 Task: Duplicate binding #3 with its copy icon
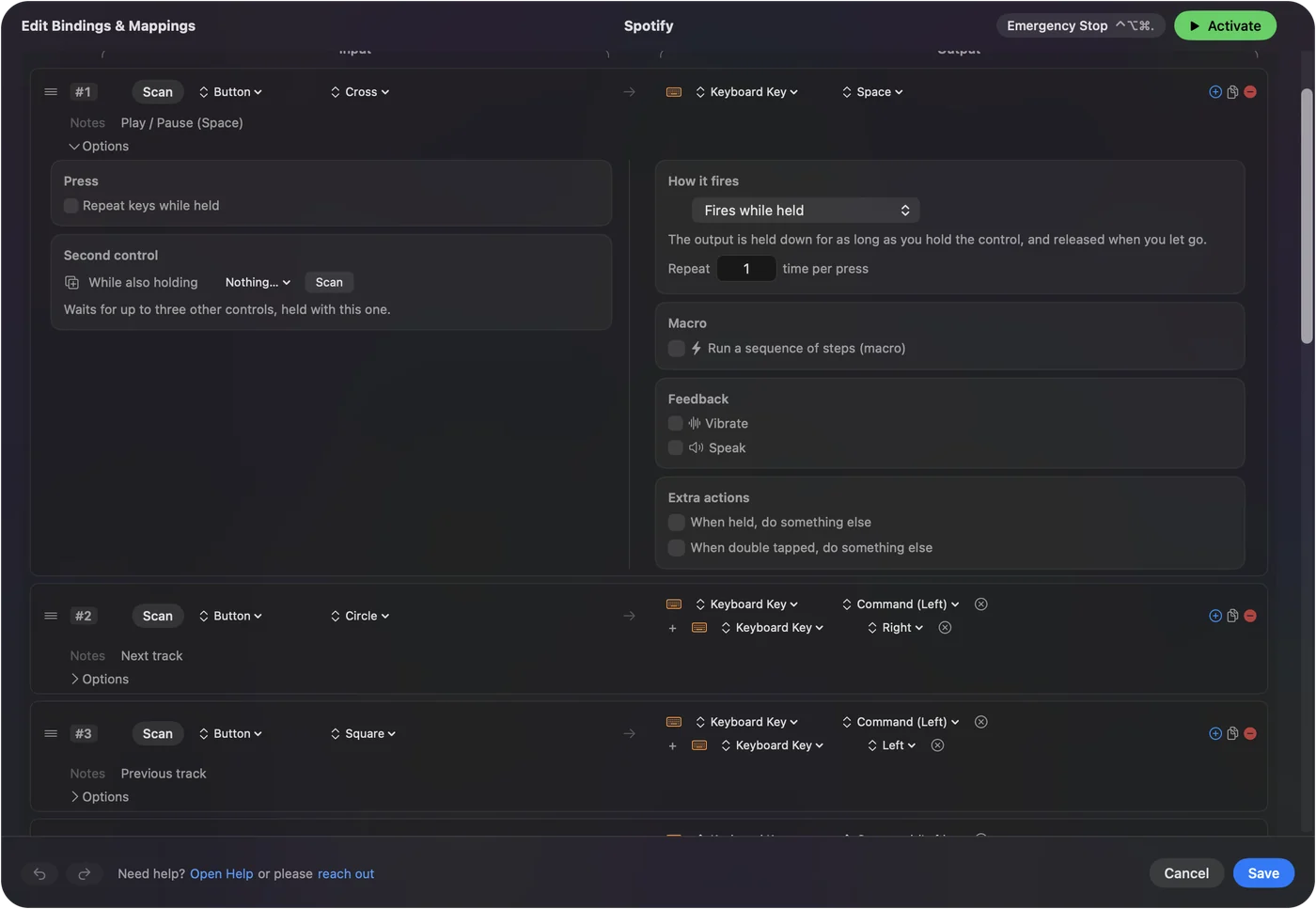(1232, 733)
